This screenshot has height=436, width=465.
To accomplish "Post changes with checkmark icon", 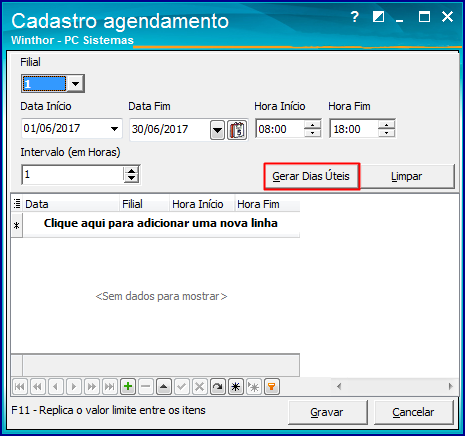I will (182, 387).
